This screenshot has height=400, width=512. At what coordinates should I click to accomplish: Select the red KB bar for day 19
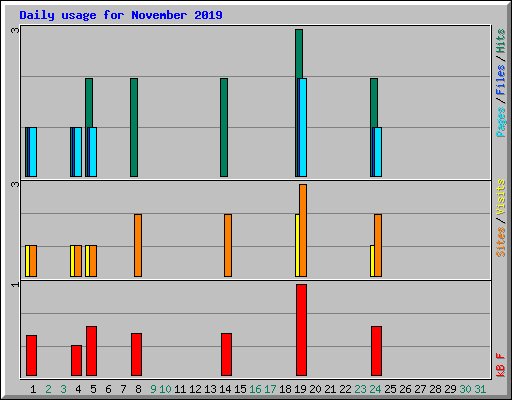pos(301,330)
